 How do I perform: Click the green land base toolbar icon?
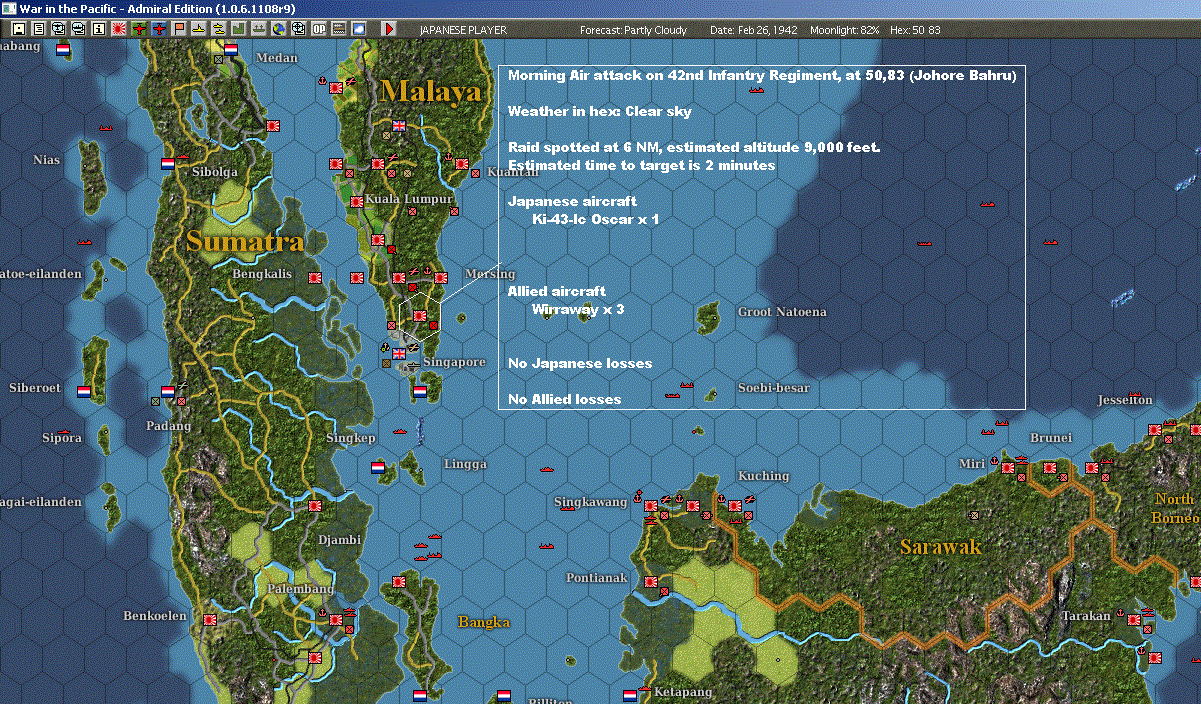[x=238, y=30]
